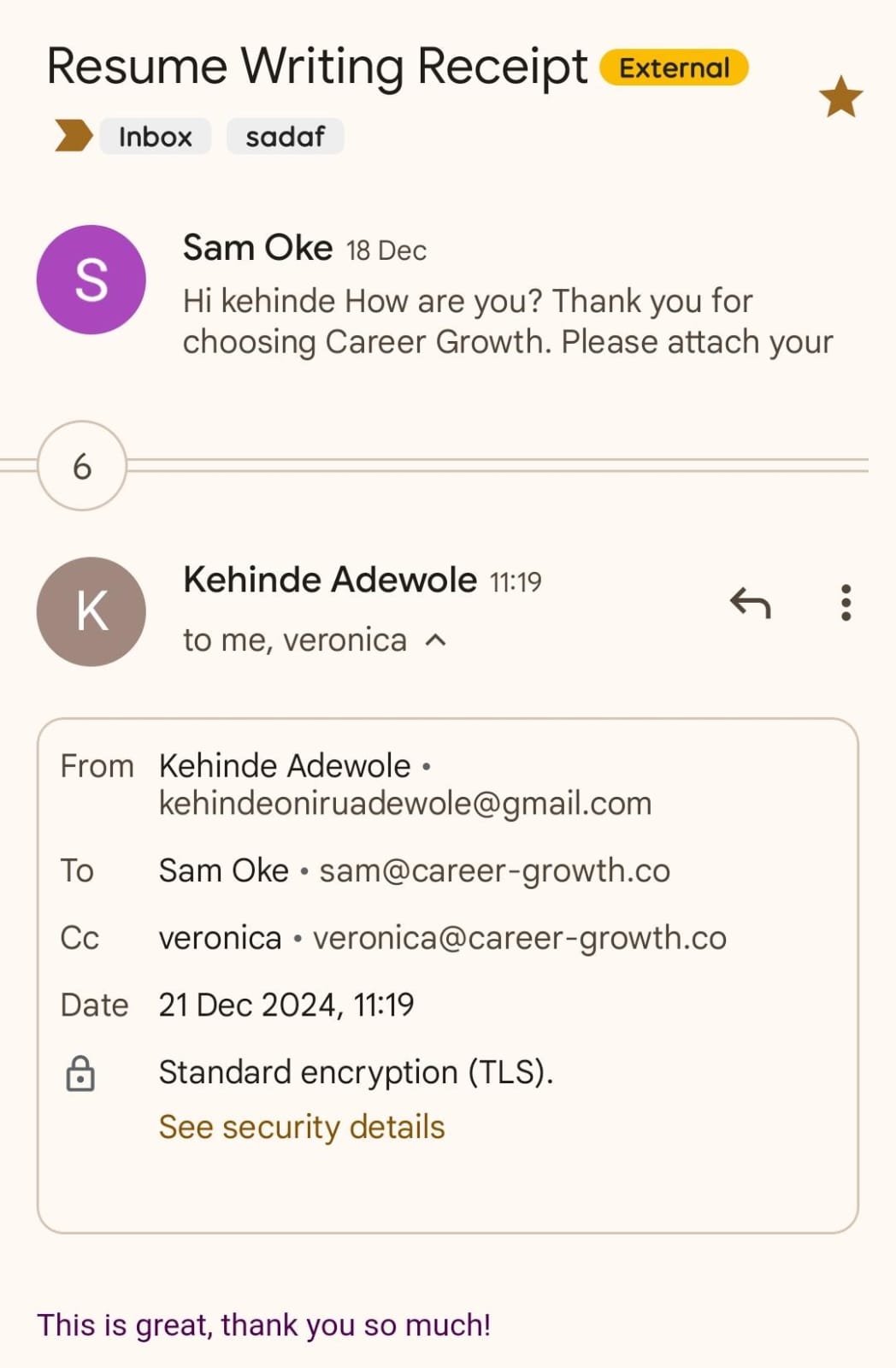Open Sam Oke's collapsed 18 Dec message
Image resolution: width=896 pixels, height=1368 pixels.
point(508,321)
